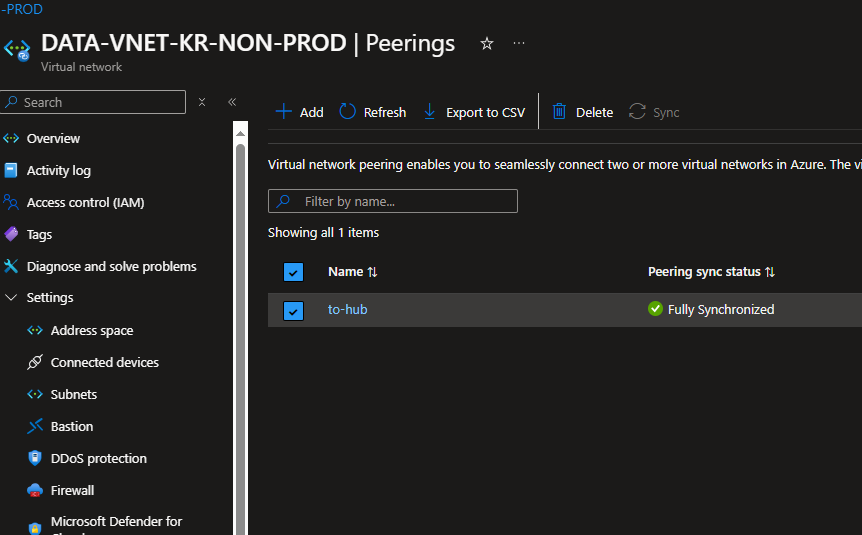Click the virtual network resource icon
This screenshot has width=862, height=535.
tap(17, 49)
